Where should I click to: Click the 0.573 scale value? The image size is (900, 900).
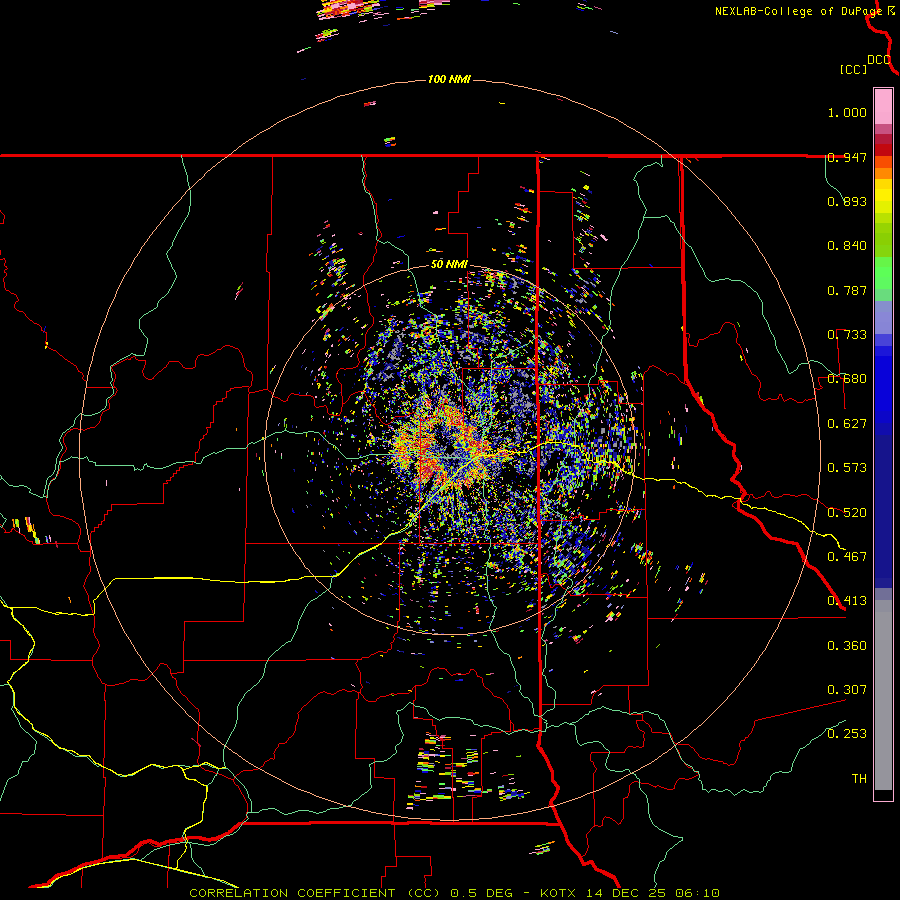coord(847,468)
